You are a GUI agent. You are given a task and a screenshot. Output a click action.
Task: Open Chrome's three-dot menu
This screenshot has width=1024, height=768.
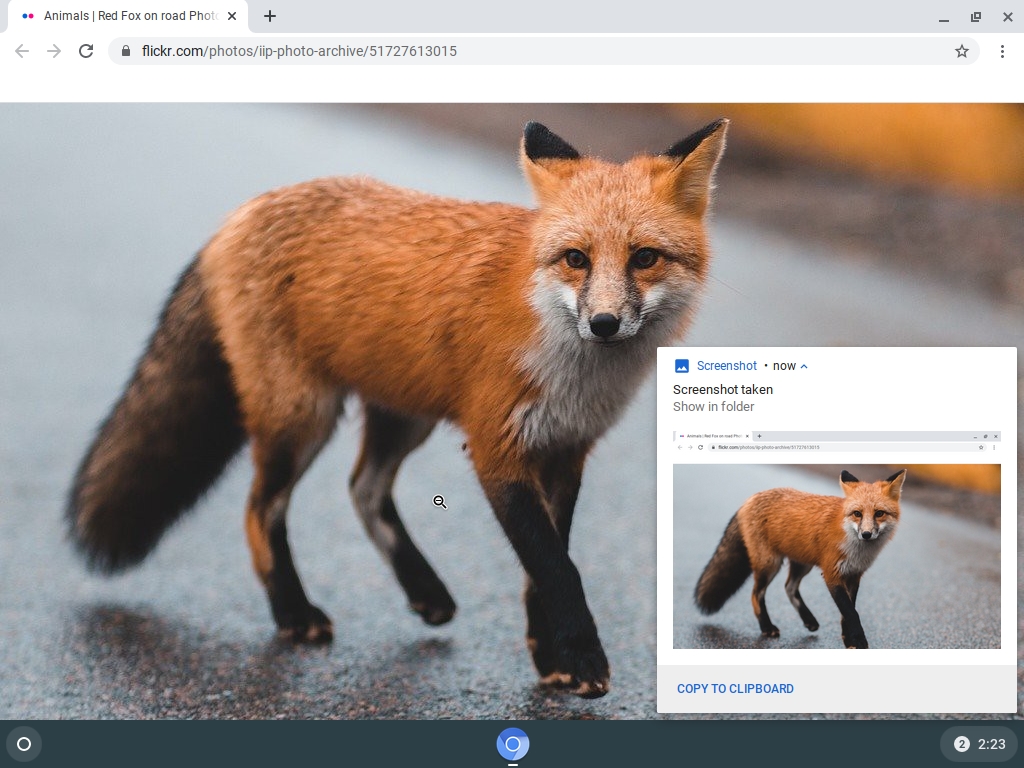1002,50
